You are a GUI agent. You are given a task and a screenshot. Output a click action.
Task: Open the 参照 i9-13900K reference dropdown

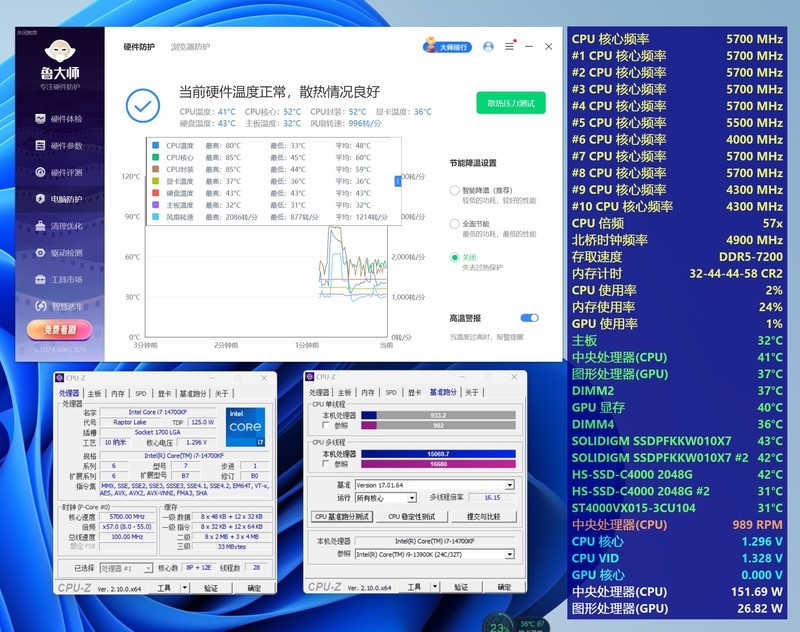pos(435,554)
